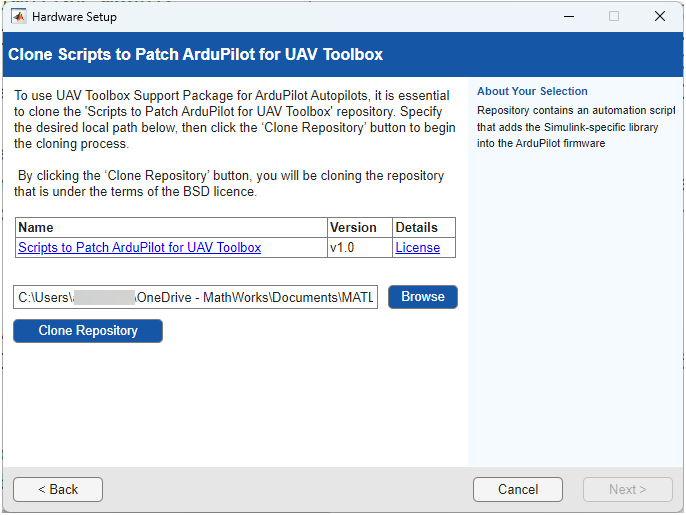The image size is (686, 515).
Task: Close the Hardware Setup window
Action: pos(660,17)
